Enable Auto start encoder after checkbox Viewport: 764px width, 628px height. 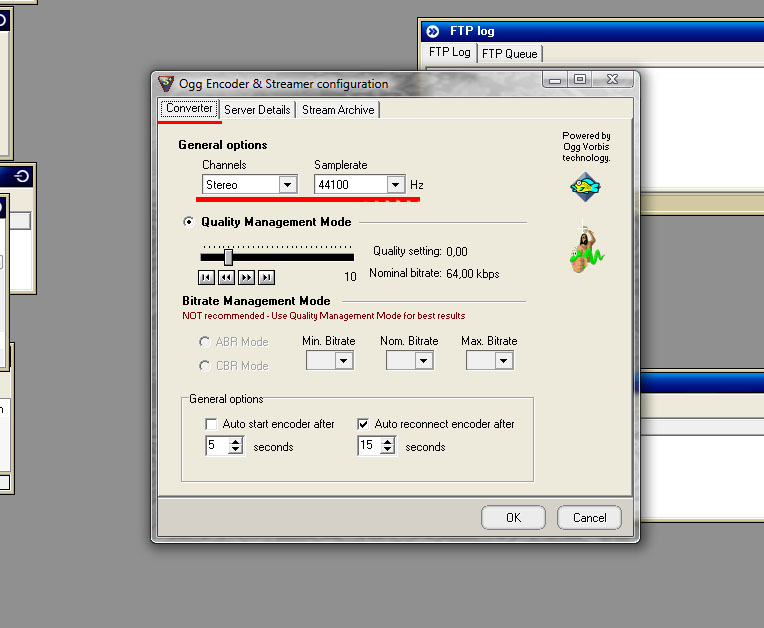tap(211, 424)
